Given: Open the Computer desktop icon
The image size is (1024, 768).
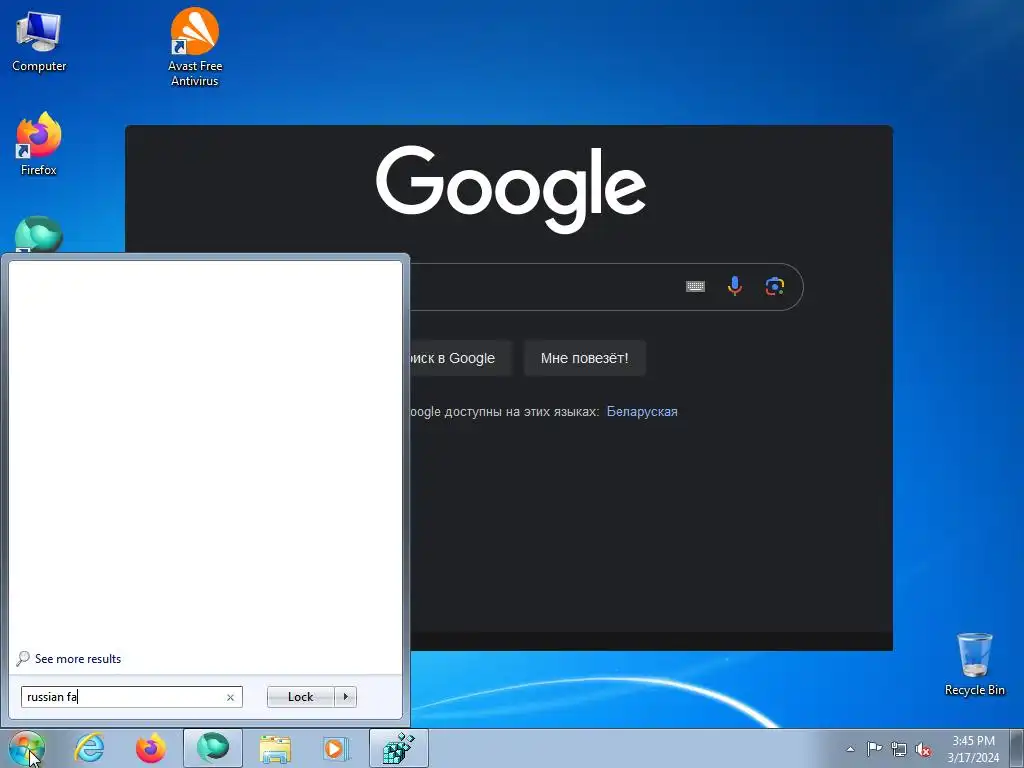Looking at the screenshot, I should pos(39,41).
